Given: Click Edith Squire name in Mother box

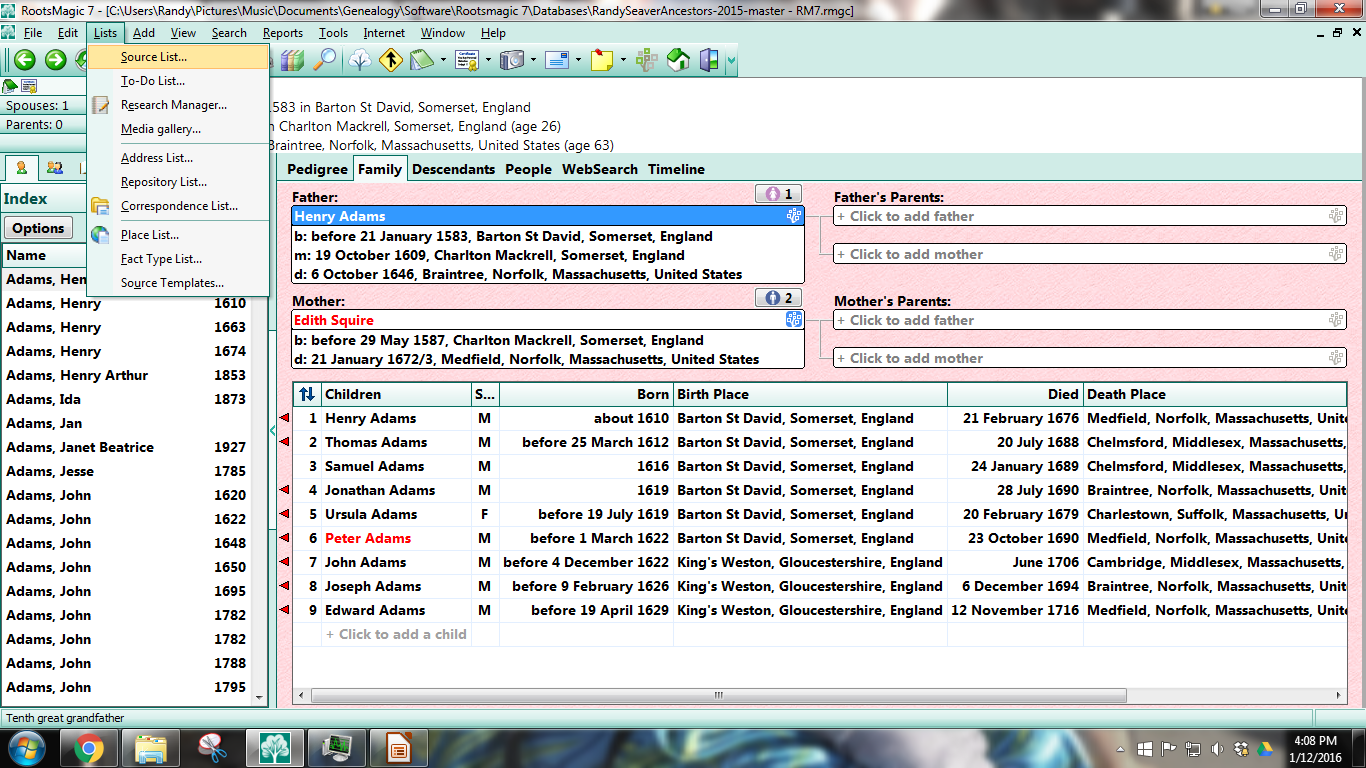Looking at the screenshot, I should 334,320.
